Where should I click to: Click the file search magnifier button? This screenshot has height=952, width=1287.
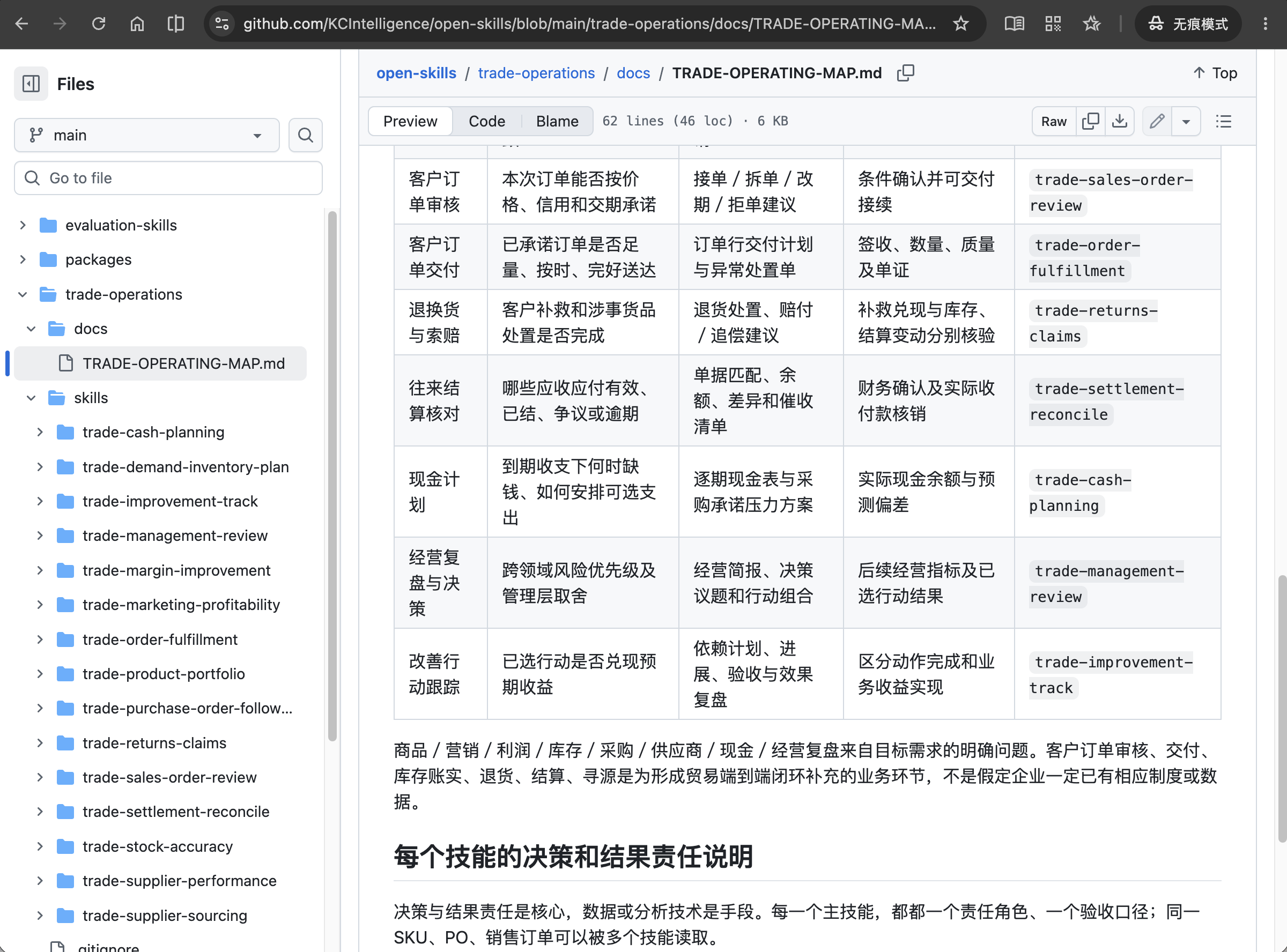tap(306, 136)
